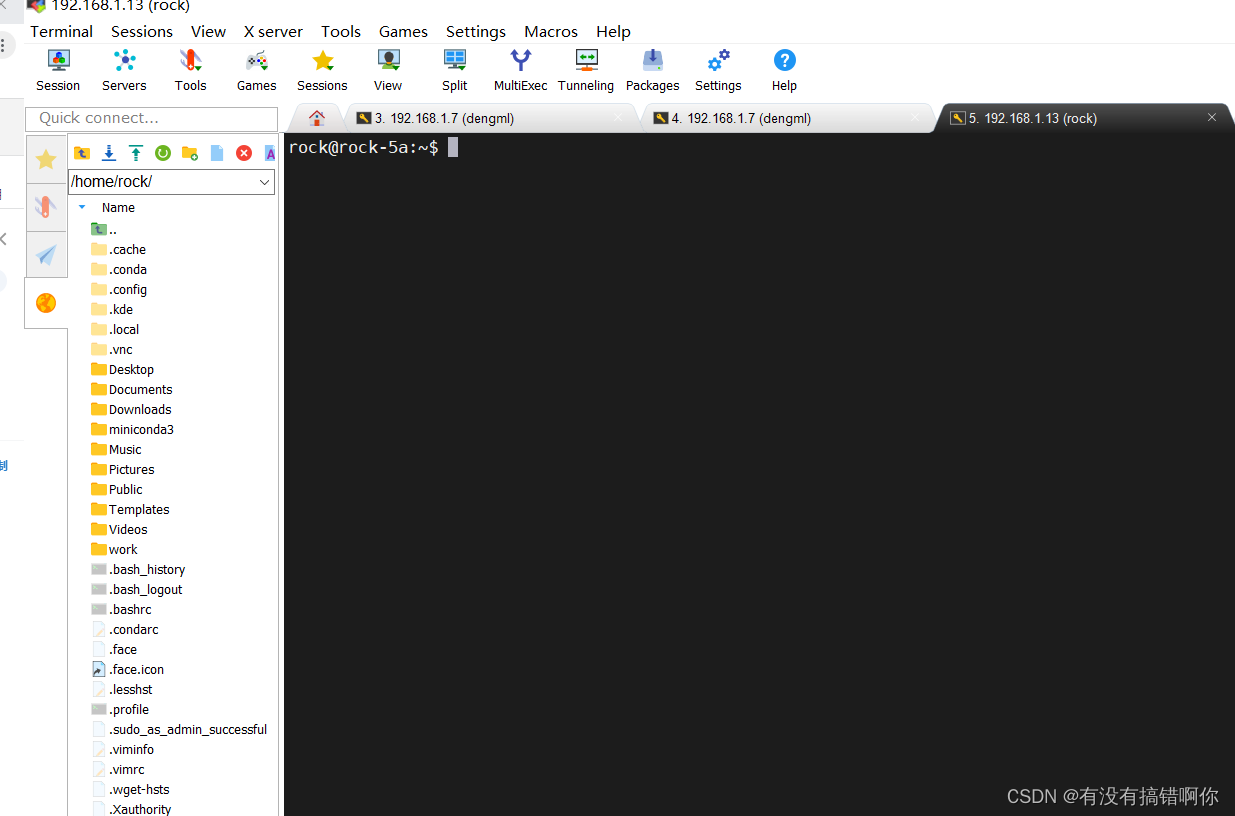Select the Documents folder
Image resolution: width=1235 pixels, height=816 pixels.
[131, 389]
